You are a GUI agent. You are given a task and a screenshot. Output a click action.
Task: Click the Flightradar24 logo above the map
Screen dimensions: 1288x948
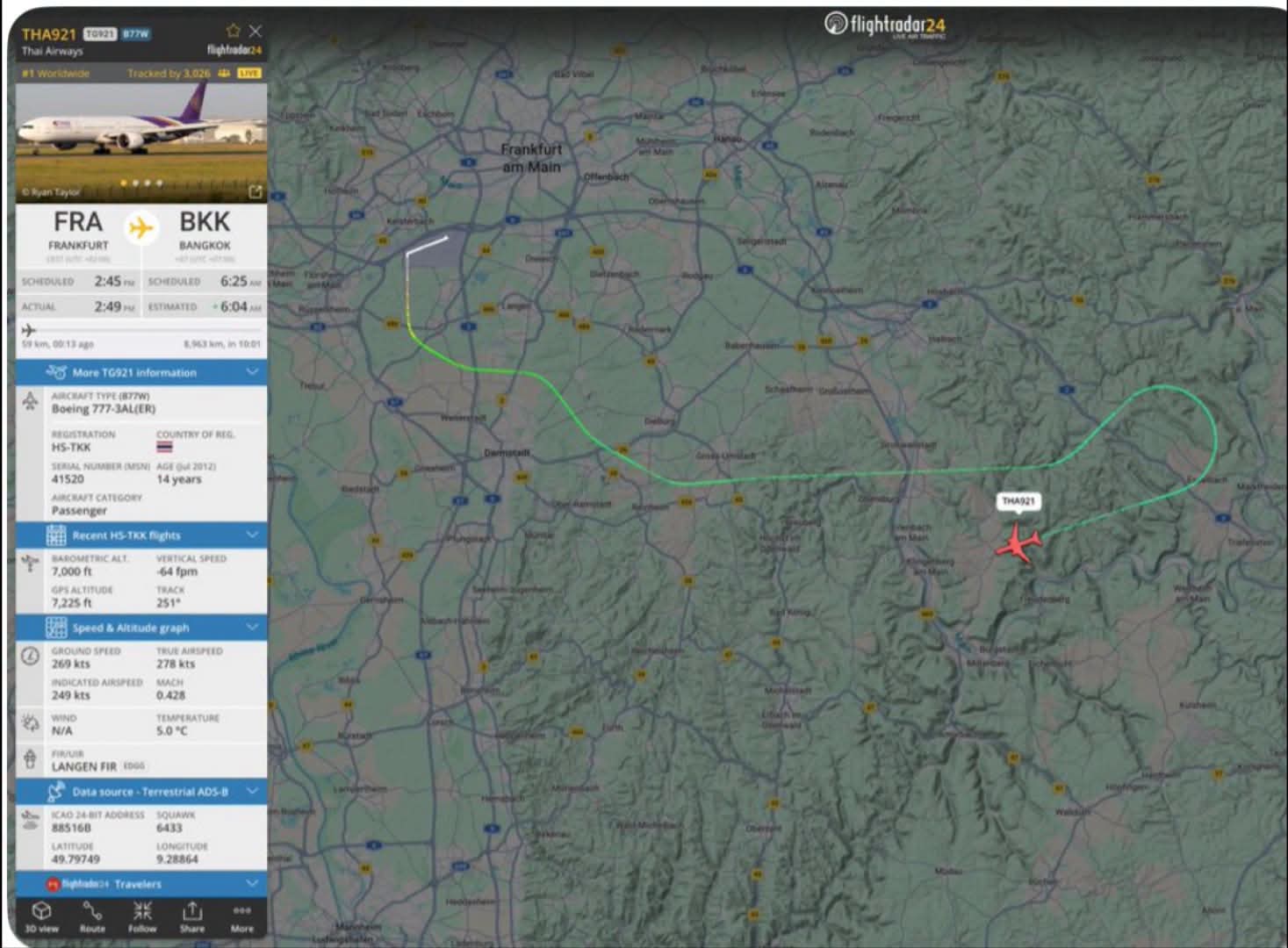885,25
